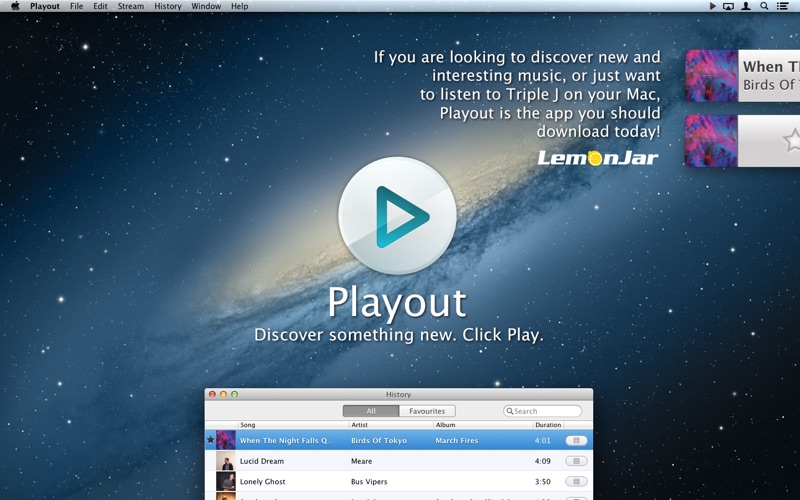The image size is (800, 500).
Task: Click the action button in the Lonely Ghost row
Action: (x=576, y=481)
